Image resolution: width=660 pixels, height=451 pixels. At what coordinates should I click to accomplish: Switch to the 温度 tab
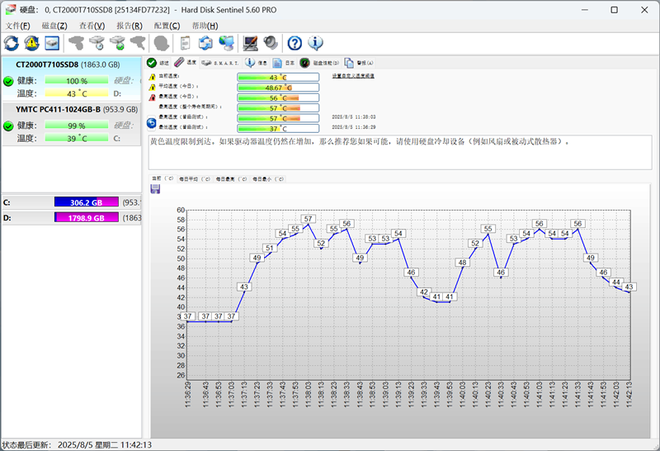coord(185,63)
